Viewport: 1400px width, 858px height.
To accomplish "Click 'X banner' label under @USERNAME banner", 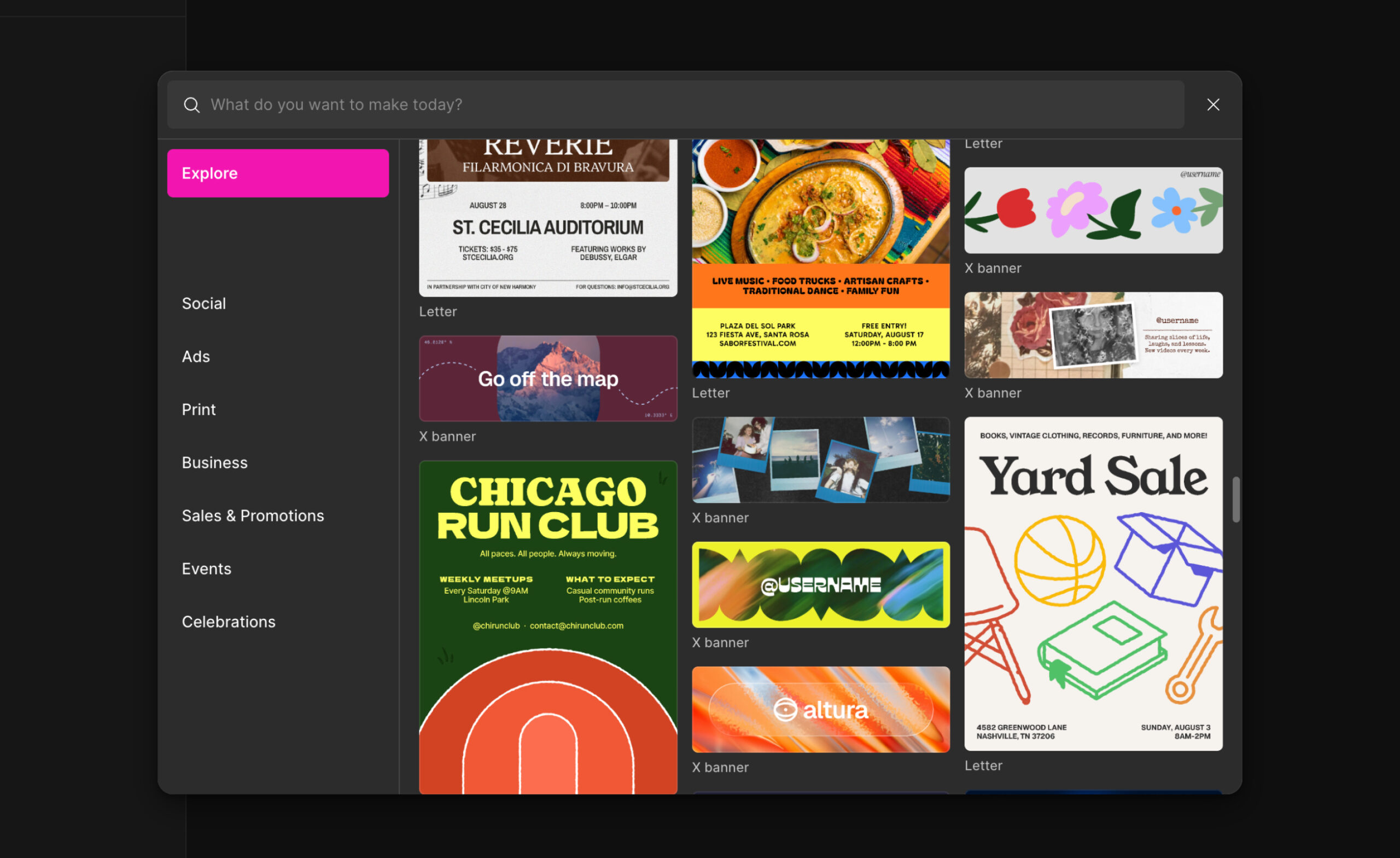I will click(720, 642).
